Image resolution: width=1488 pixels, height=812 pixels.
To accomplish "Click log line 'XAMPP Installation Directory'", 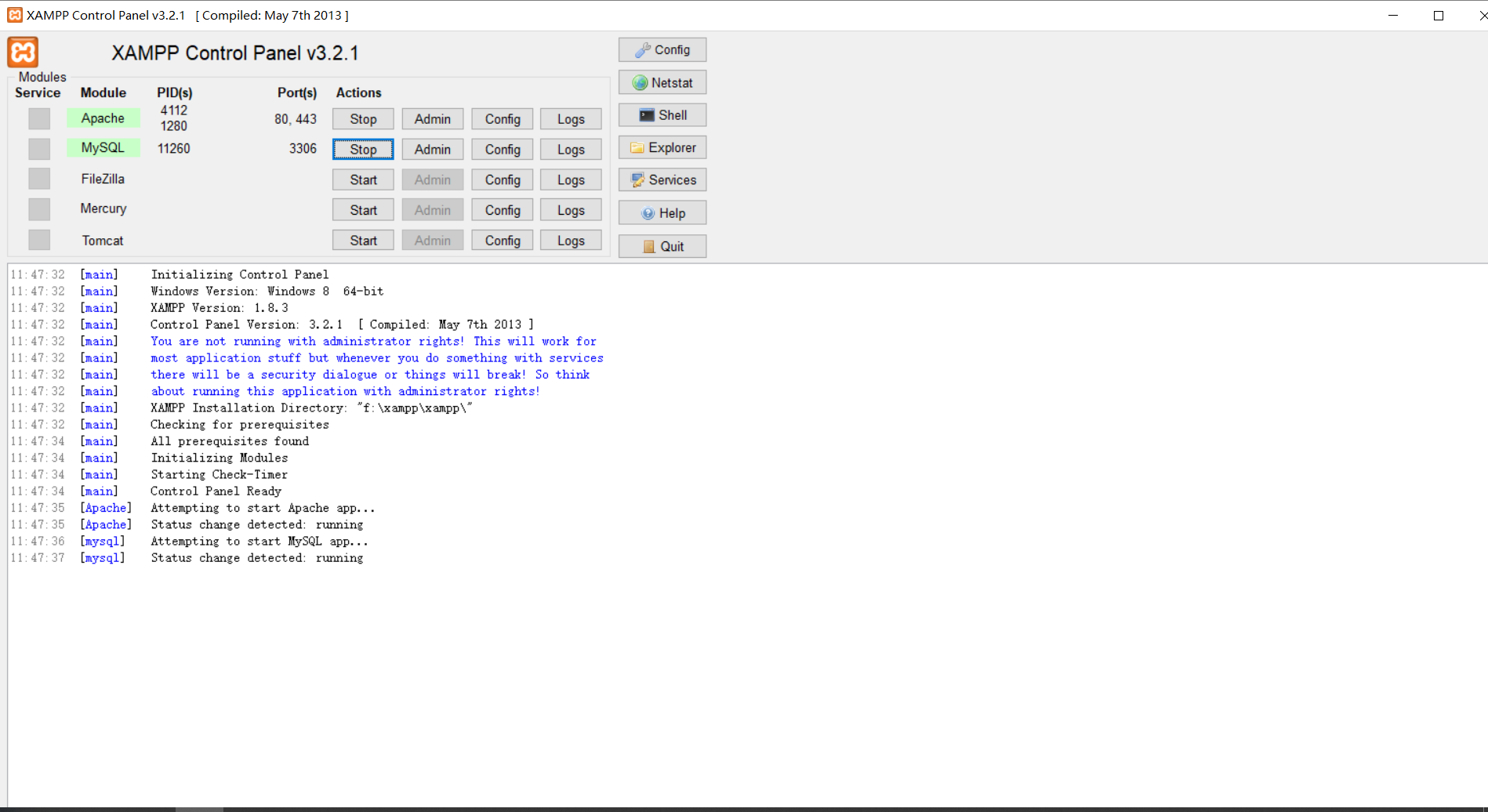I will tap(311, 408).
